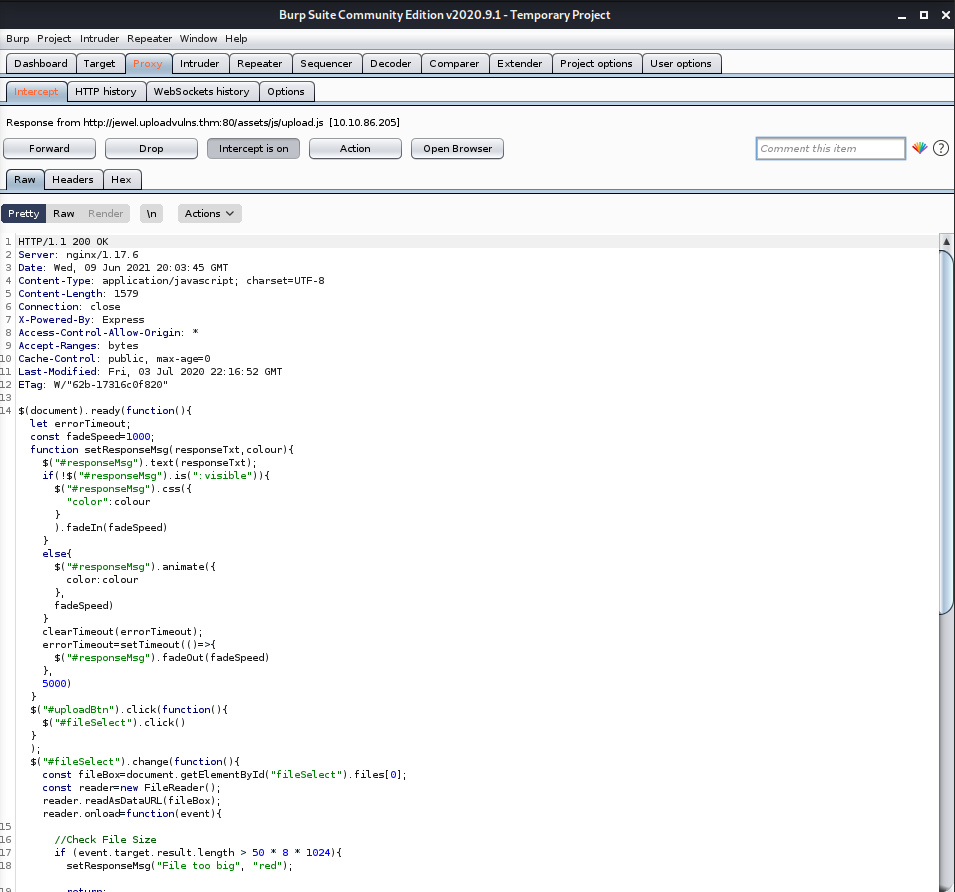Drop the intercepted response
Viewport: 955px width, 892px height.
click(x=151, y=149)
